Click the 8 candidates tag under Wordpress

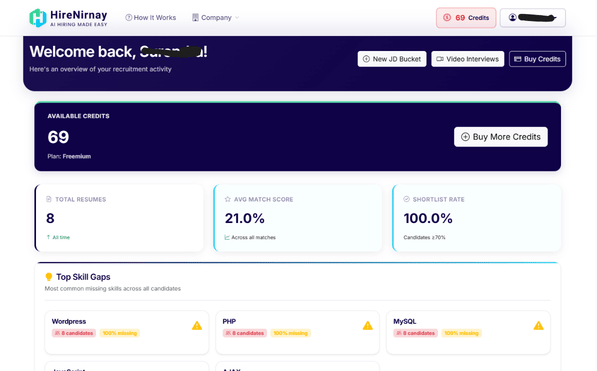click(x=74, y=333)
